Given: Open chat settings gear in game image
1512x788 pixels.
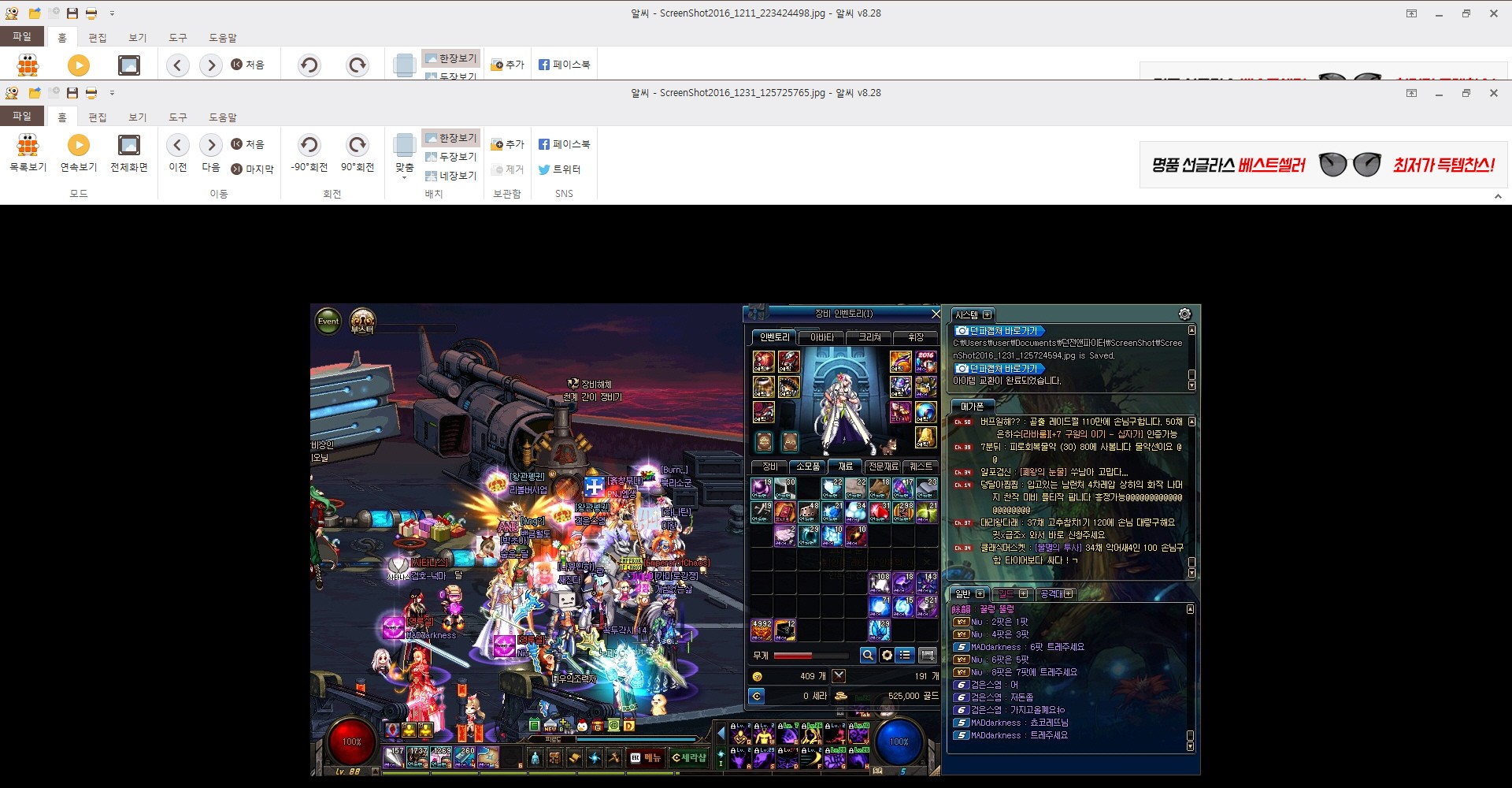Looking at the screenshot, I should point(1184,314).
